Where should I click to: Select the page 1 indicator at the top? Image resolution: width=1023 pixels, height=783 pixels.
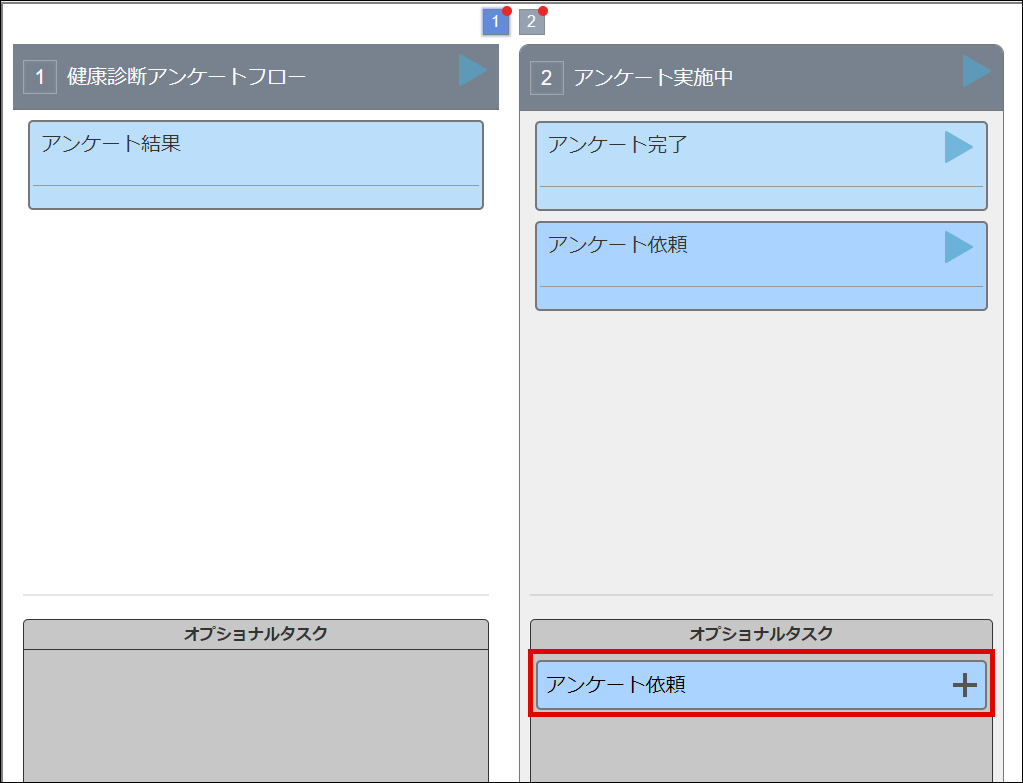[x=495, y=21]
